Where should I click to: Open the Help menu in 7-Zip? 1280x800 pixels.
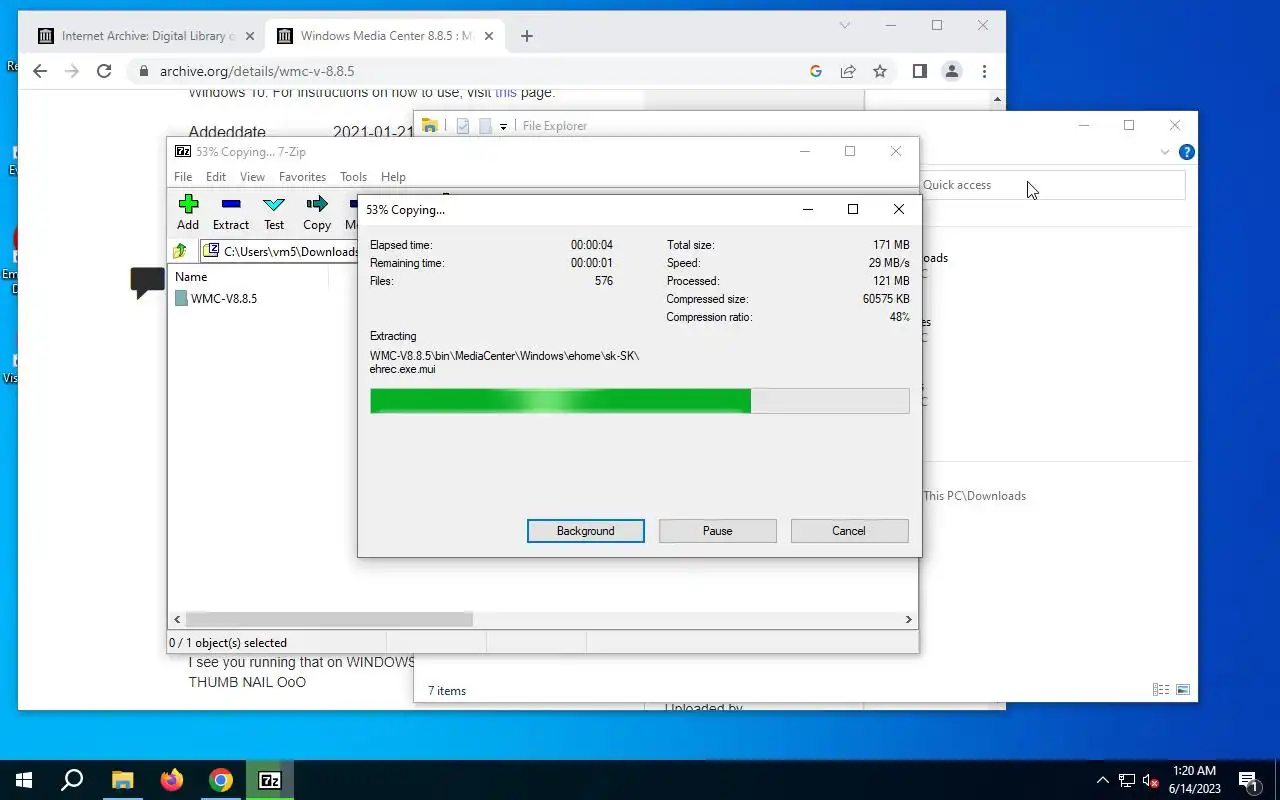pos(393,177)
